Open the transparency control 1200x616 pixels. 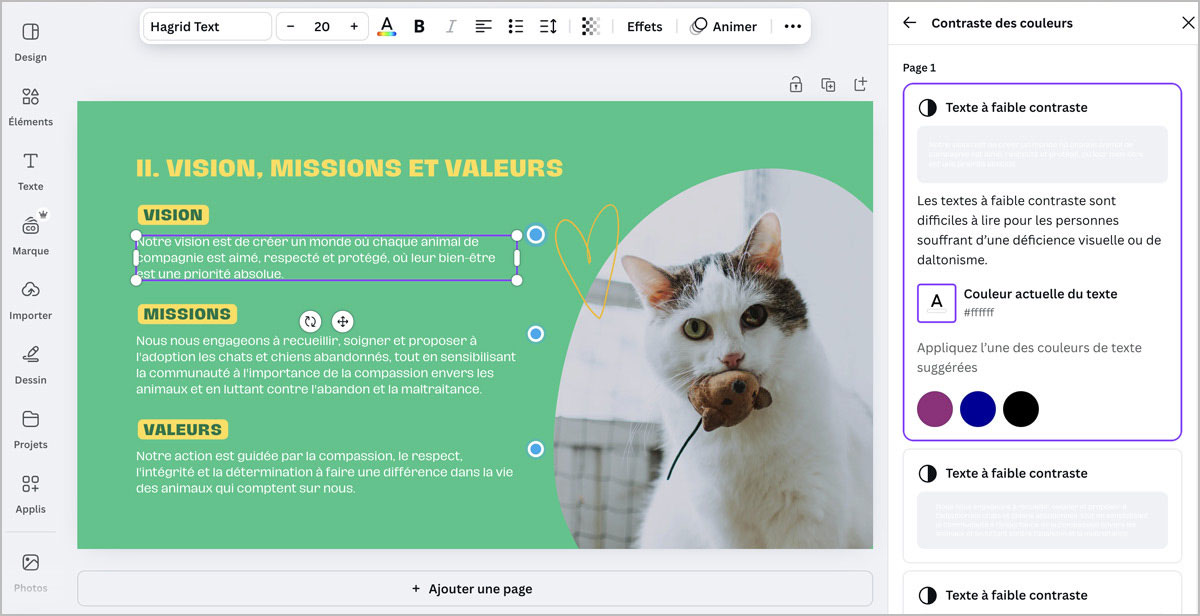tap(590, 27)
